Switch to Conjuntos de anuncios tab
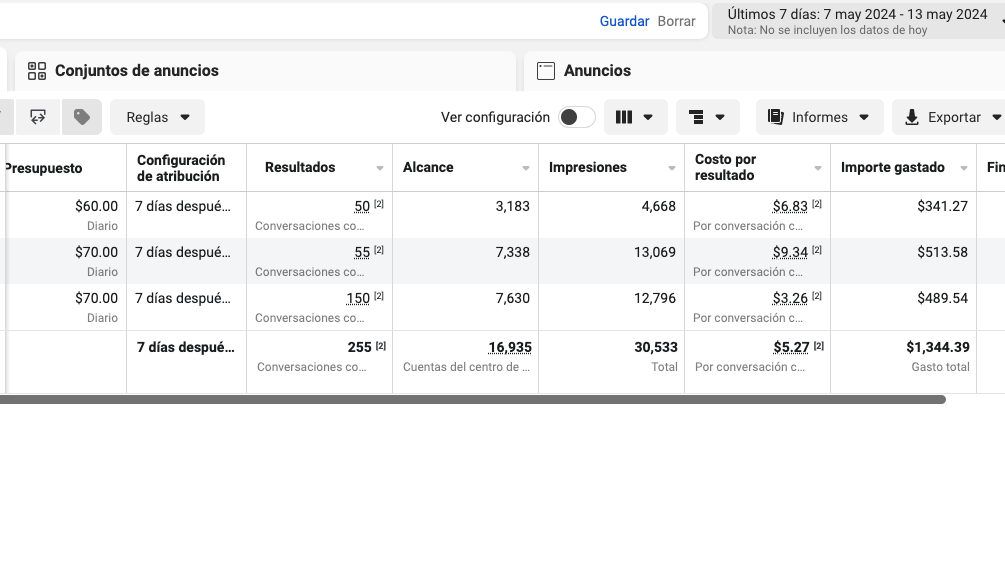This screenshot has height=562, width=1005. pyautogui.click(x=136, y=71)
